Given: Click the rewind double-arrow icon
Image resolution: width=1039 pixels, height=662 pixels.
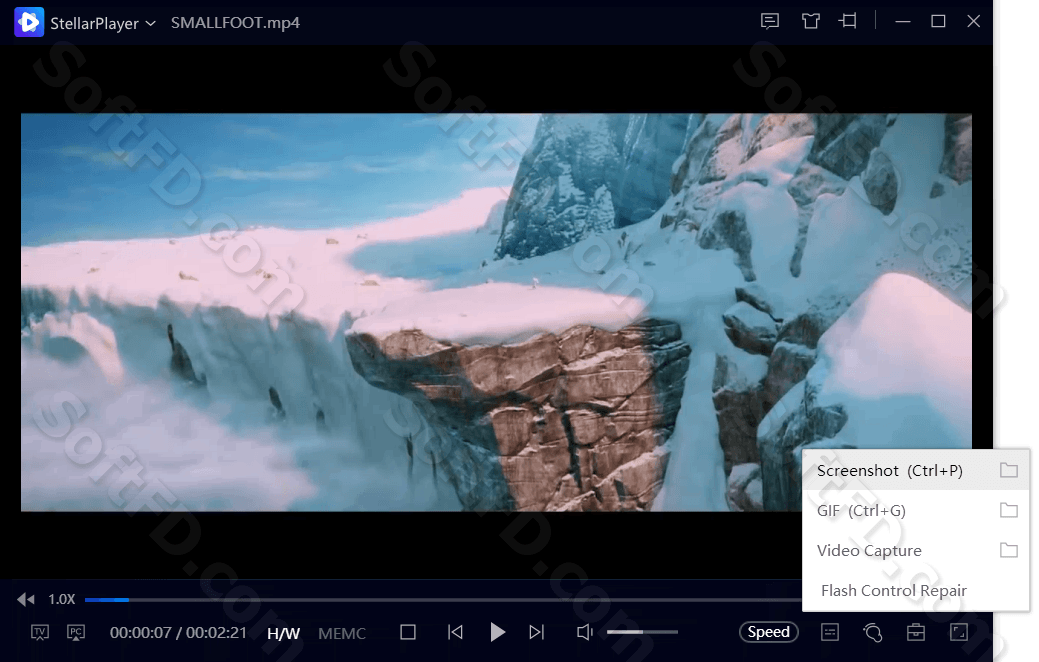Looking at the screenshot, I should tap(26, 600).
